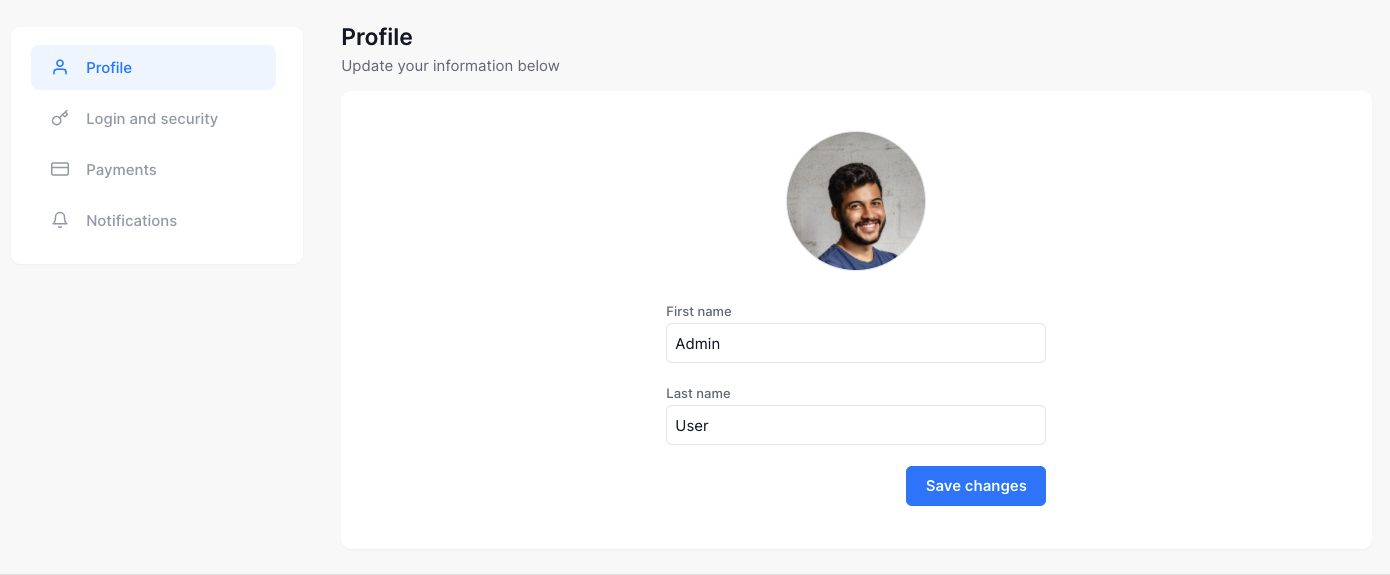Click empty space below Notifications in sidebar
The image size is (1390, 575).
tap(157, 251)
